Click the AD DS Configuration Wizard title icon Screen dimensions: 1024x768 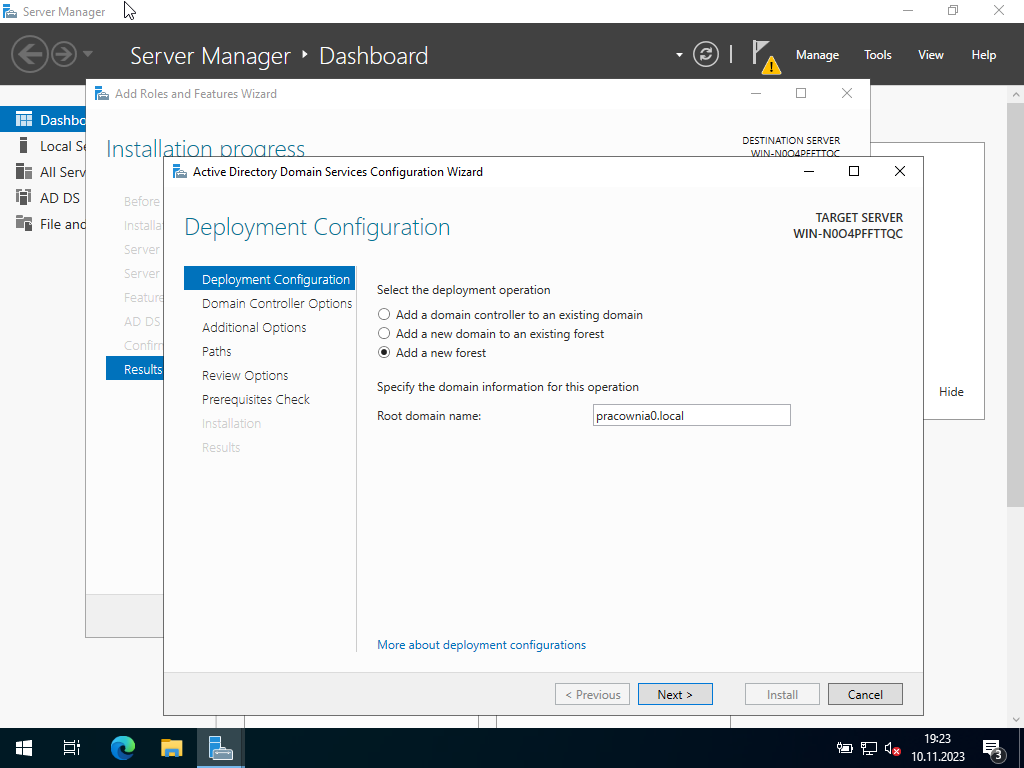180,172
